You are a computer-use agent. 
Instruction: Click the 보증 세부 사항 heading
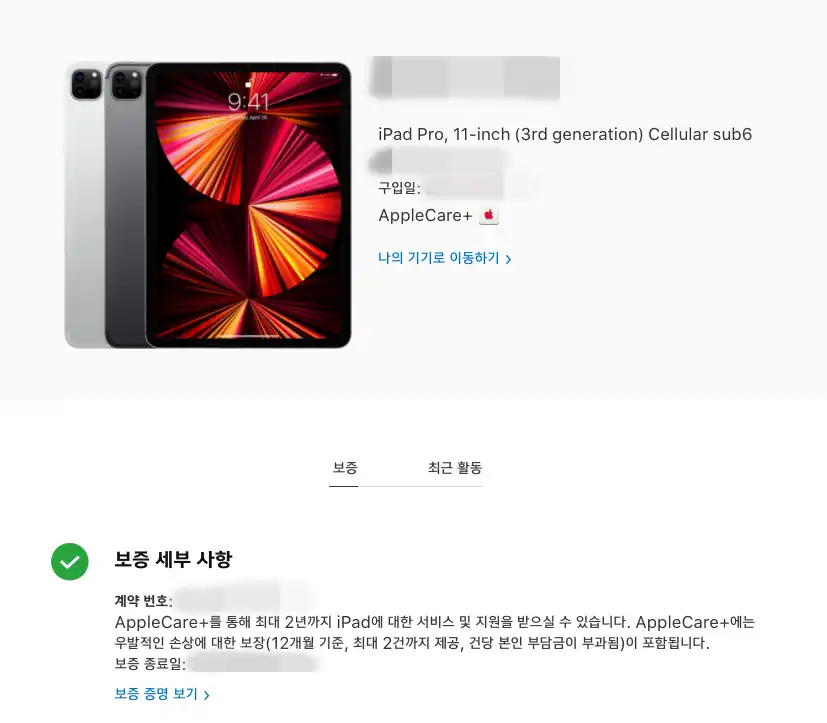pyautogui.click(x=173, y=559)
